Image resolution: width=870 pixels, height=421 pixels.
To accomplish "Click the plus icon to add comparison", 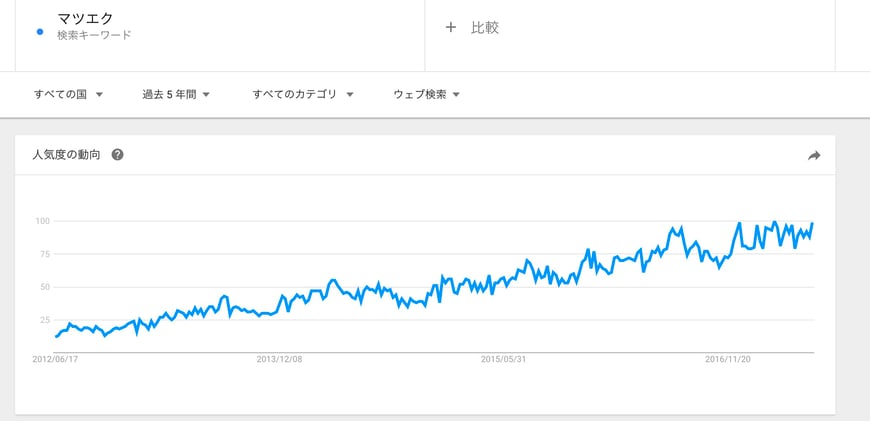I will tap(450, 28).
